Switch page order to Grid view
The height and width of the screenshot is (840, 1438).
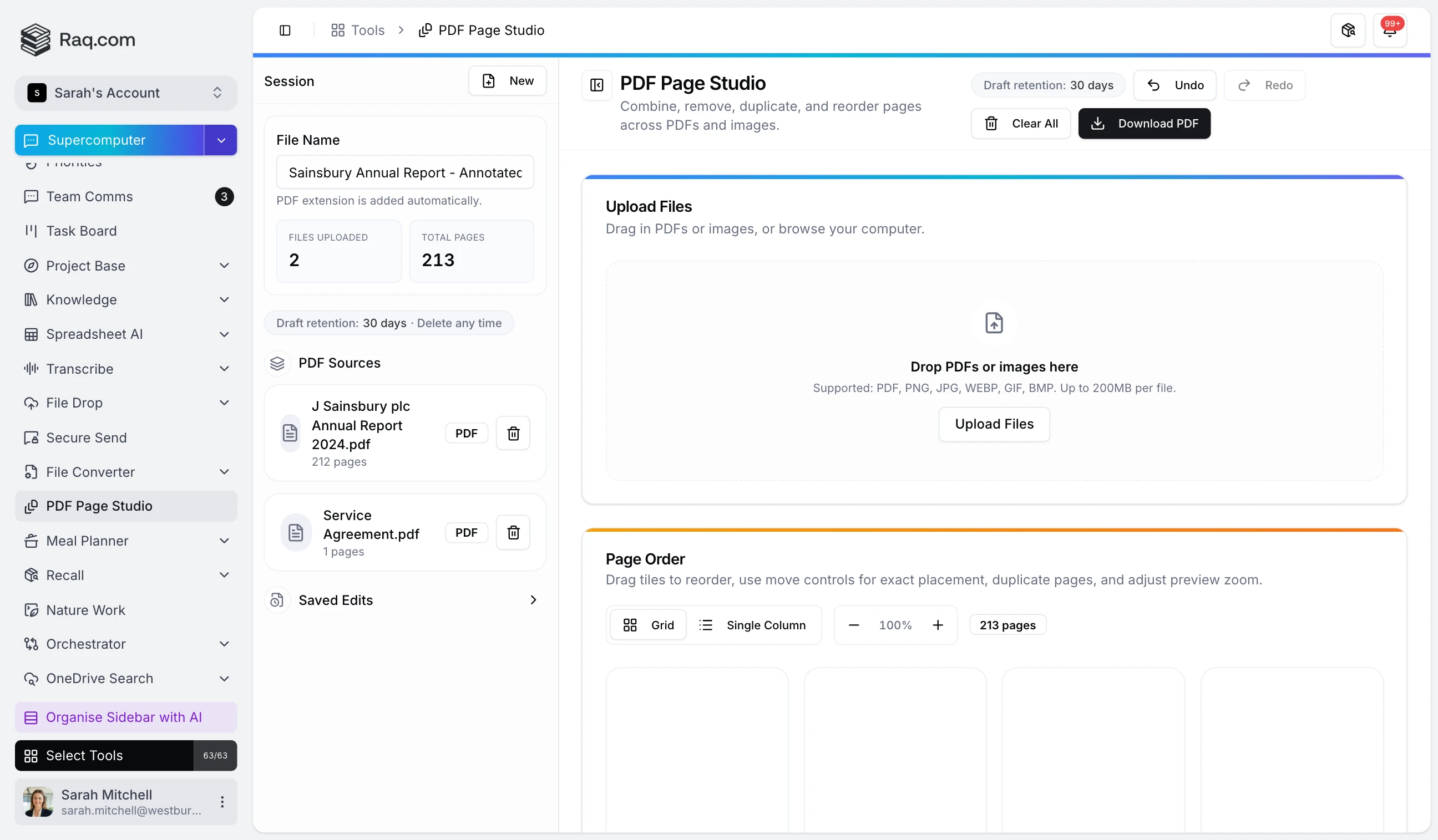coord(647,625)
